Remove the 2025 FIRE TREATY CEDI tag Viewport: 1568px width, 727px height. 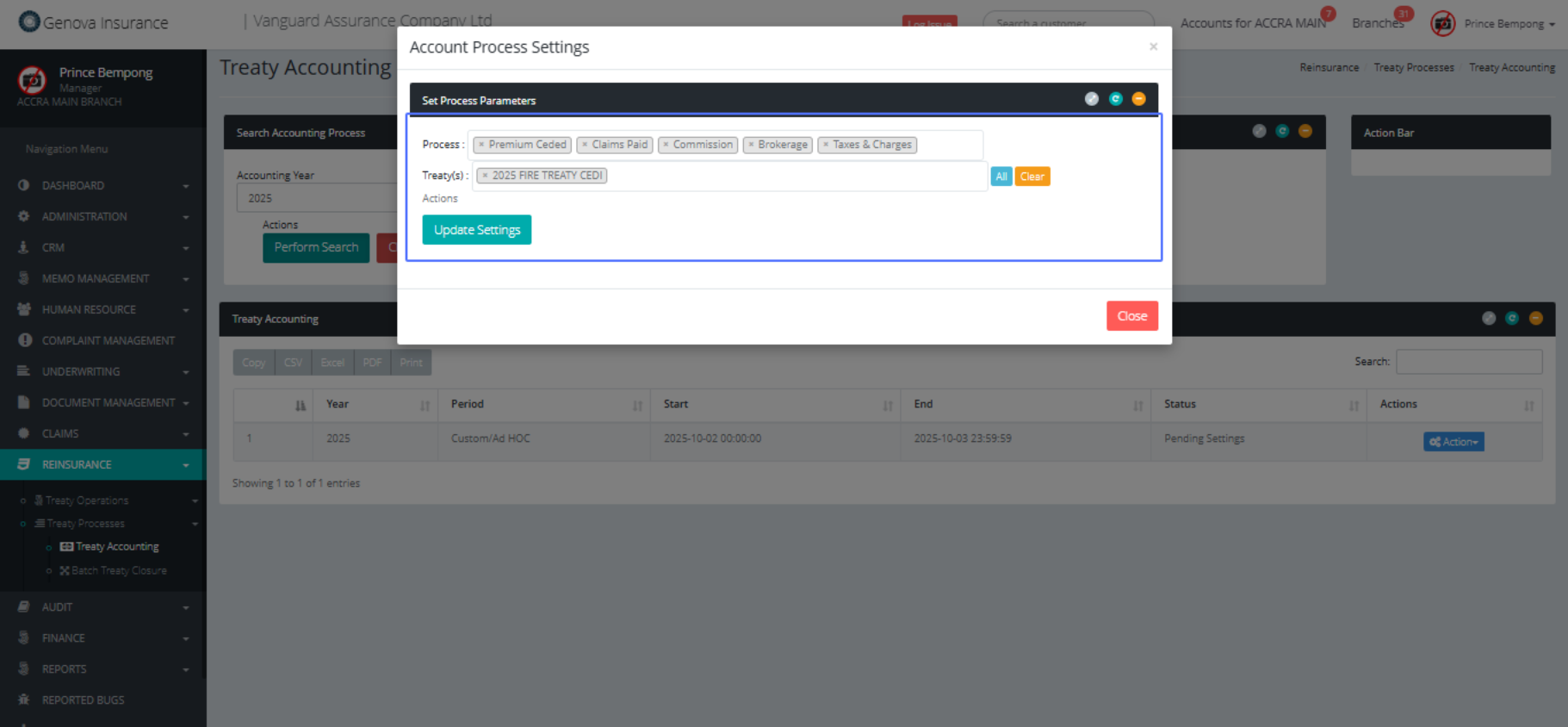[485, 176]
